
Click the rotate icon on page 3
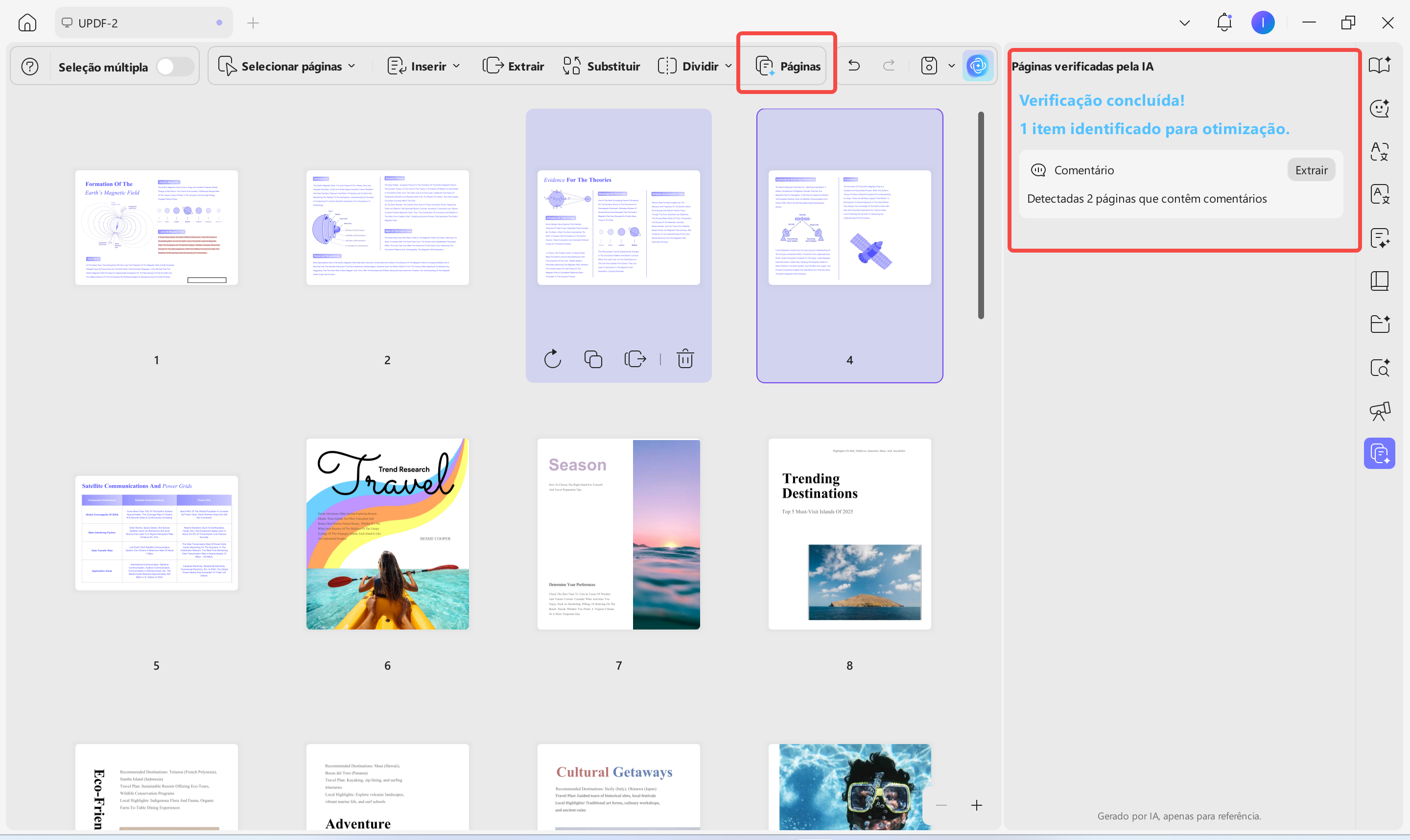tap(552, 359)
